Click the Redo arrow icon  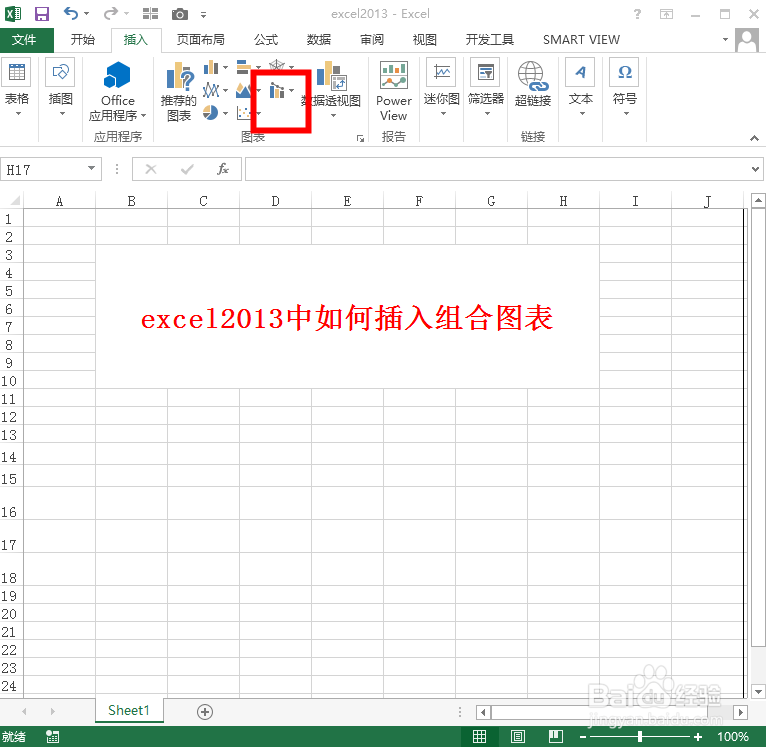111,13
